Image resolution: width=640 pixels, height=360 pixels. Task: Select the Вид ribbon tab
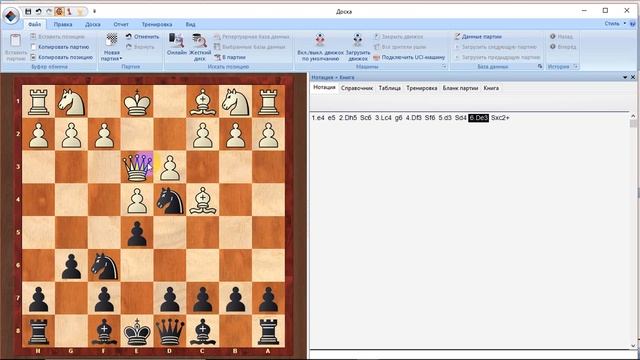point(190,24)
